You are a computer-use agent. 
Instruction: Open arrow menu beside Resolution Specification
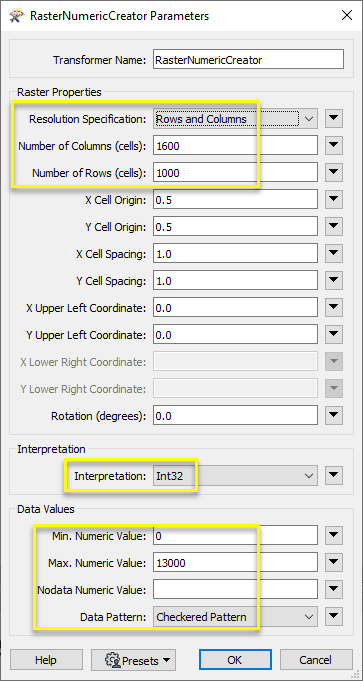(333, 119)
